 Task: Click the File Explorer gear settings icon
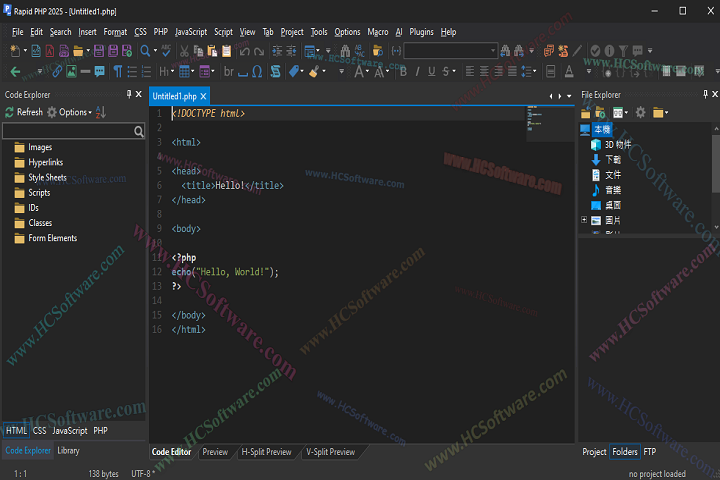point(641,113)
